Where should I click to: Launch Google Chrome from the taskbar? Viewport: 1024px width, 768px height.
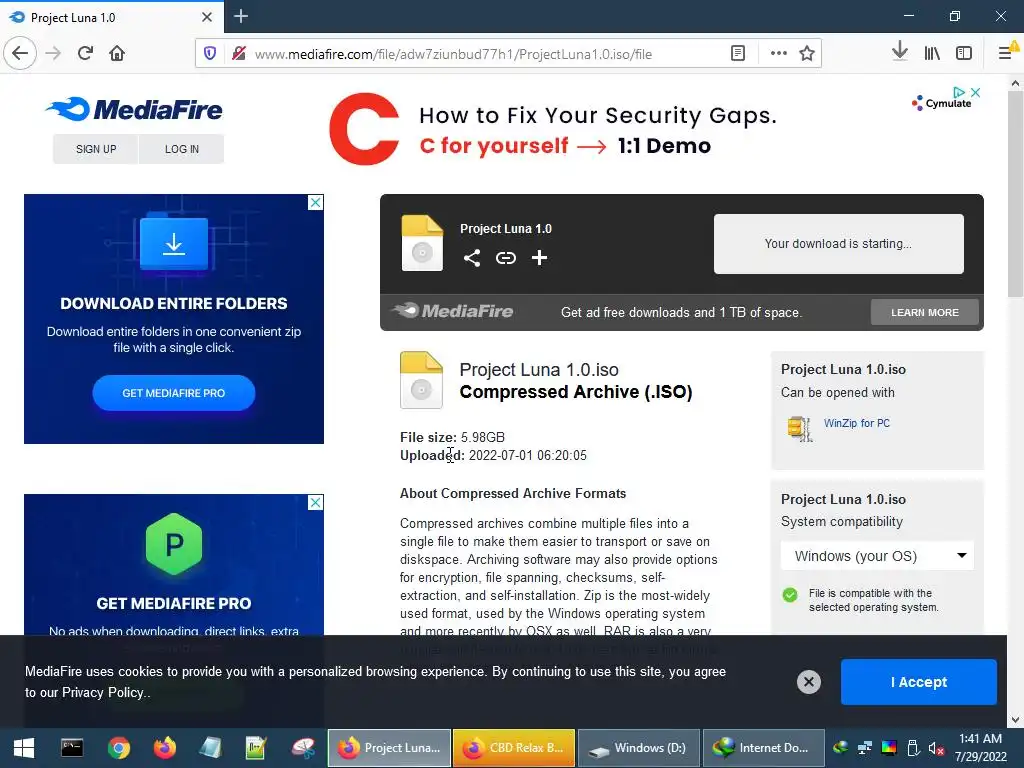pyautogui.click(x=119, y=748)
